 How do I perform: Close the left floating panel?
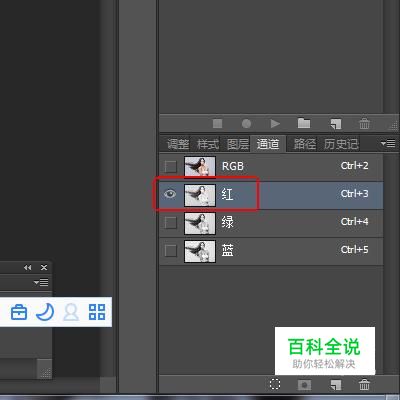(44, 268)
